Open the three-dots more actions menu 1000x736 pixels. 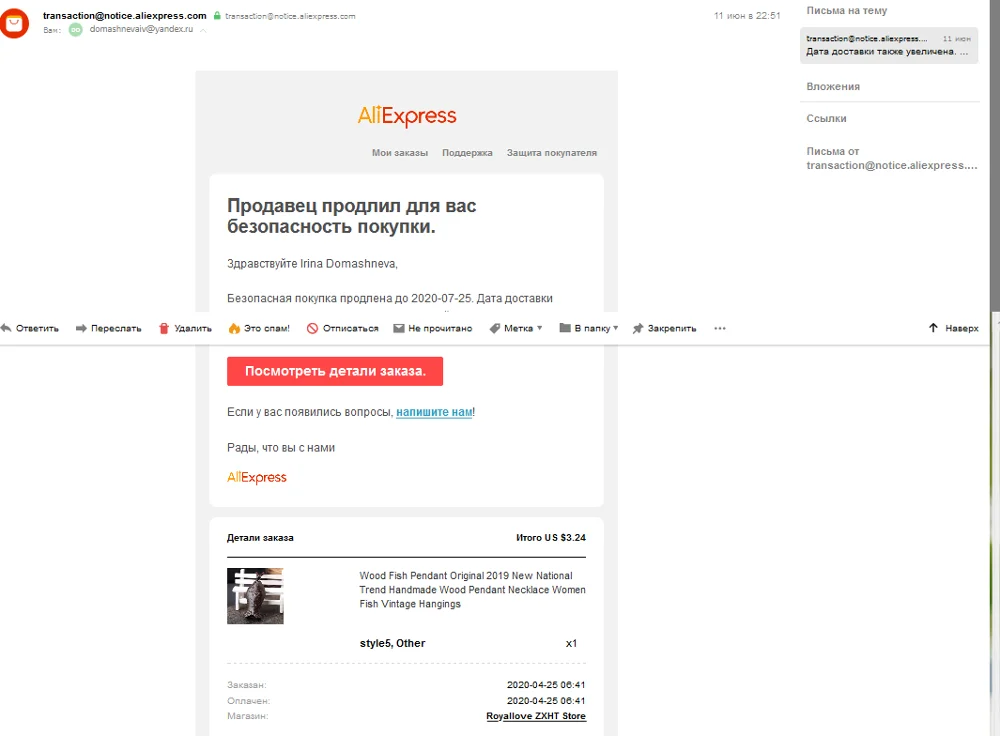(x=720, y=328)
